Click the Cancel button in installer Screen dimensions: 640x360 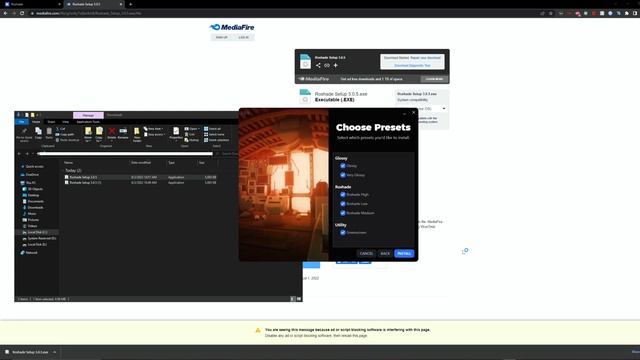(366, 253)
